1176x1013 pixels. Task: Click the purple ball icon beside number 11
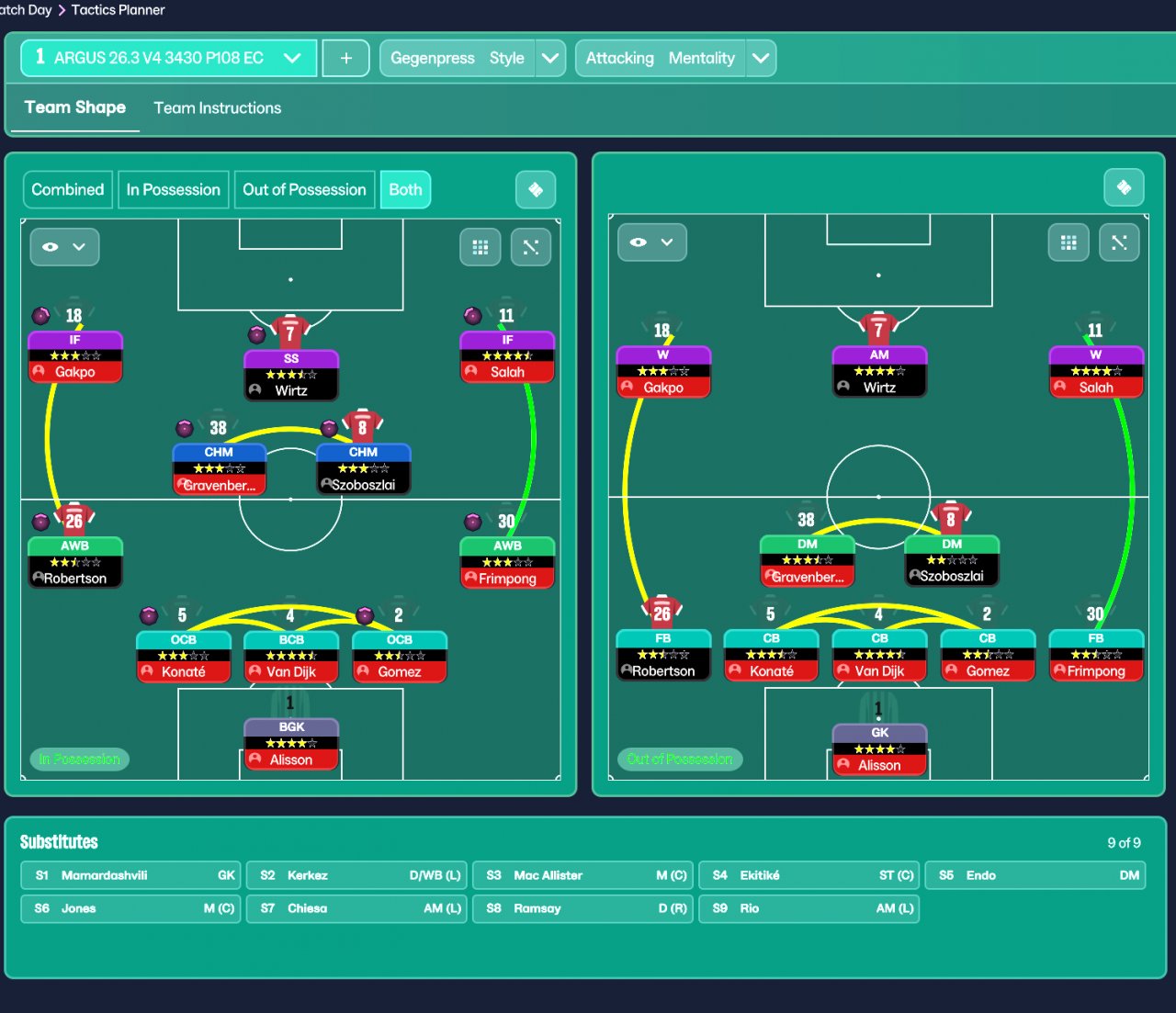coord(472,316)
